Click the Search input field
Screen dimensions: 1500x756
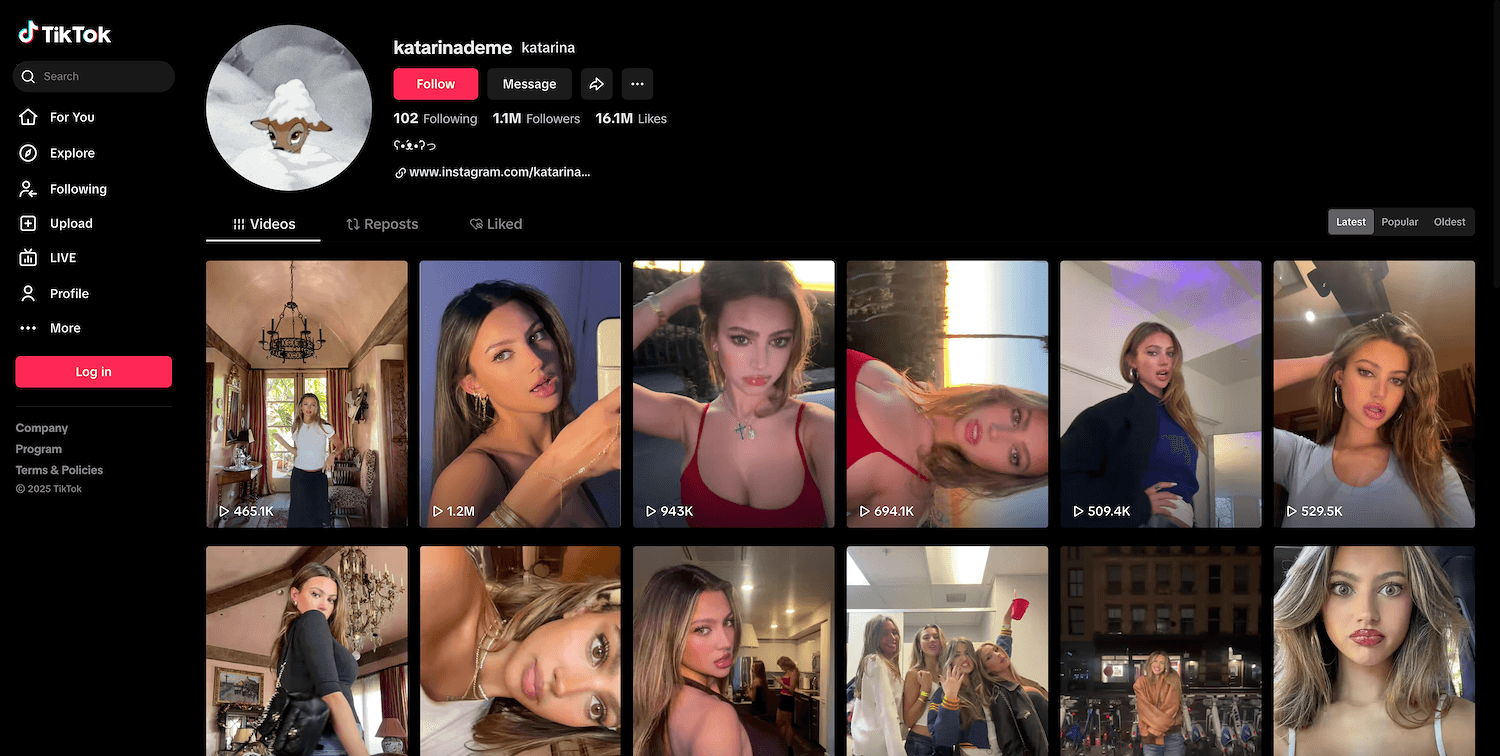pos(100,76)
